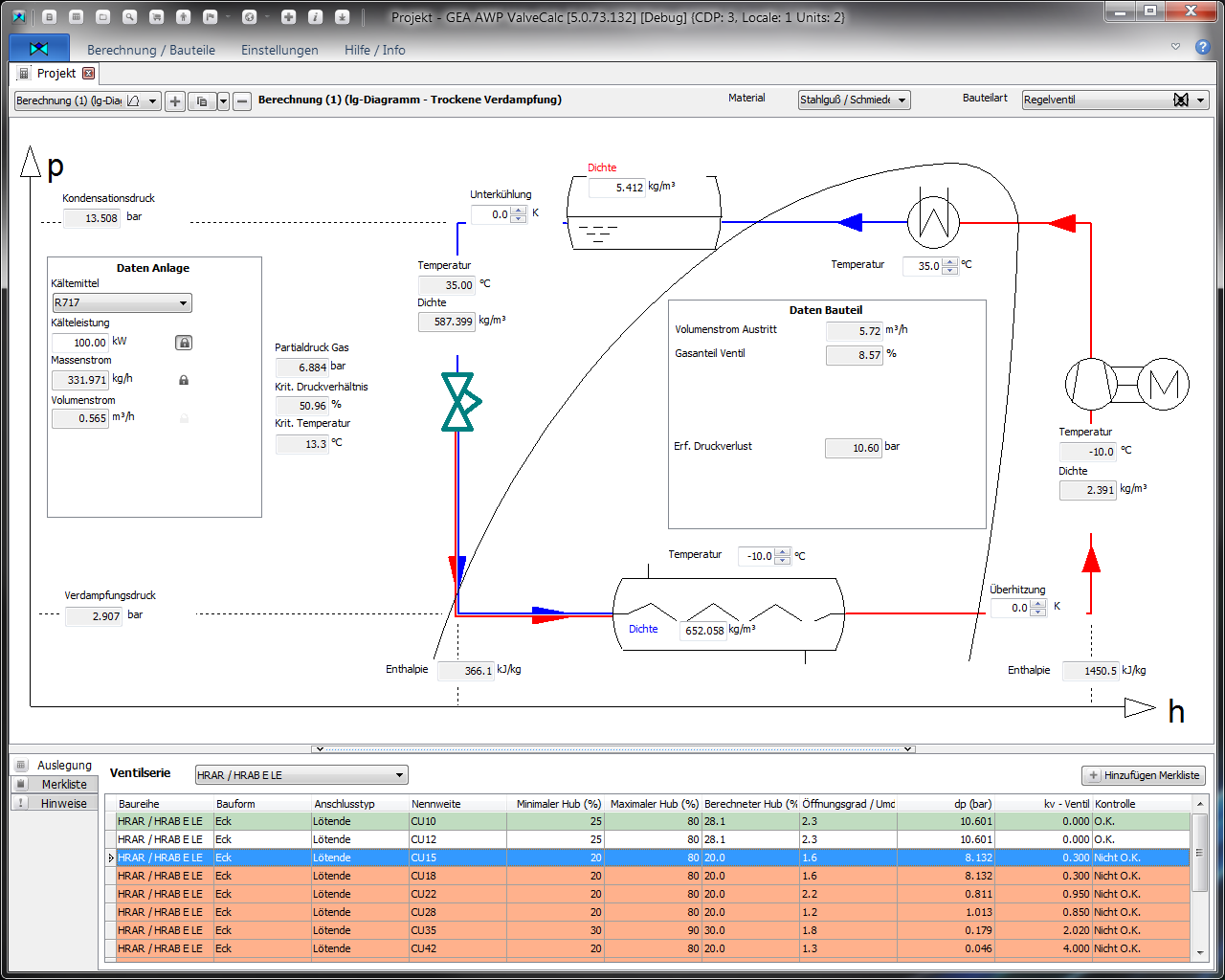Switch to the Auslegung side tab
Image resolution: width=1225 pixels, height=980 pixels.
(55, 765)
